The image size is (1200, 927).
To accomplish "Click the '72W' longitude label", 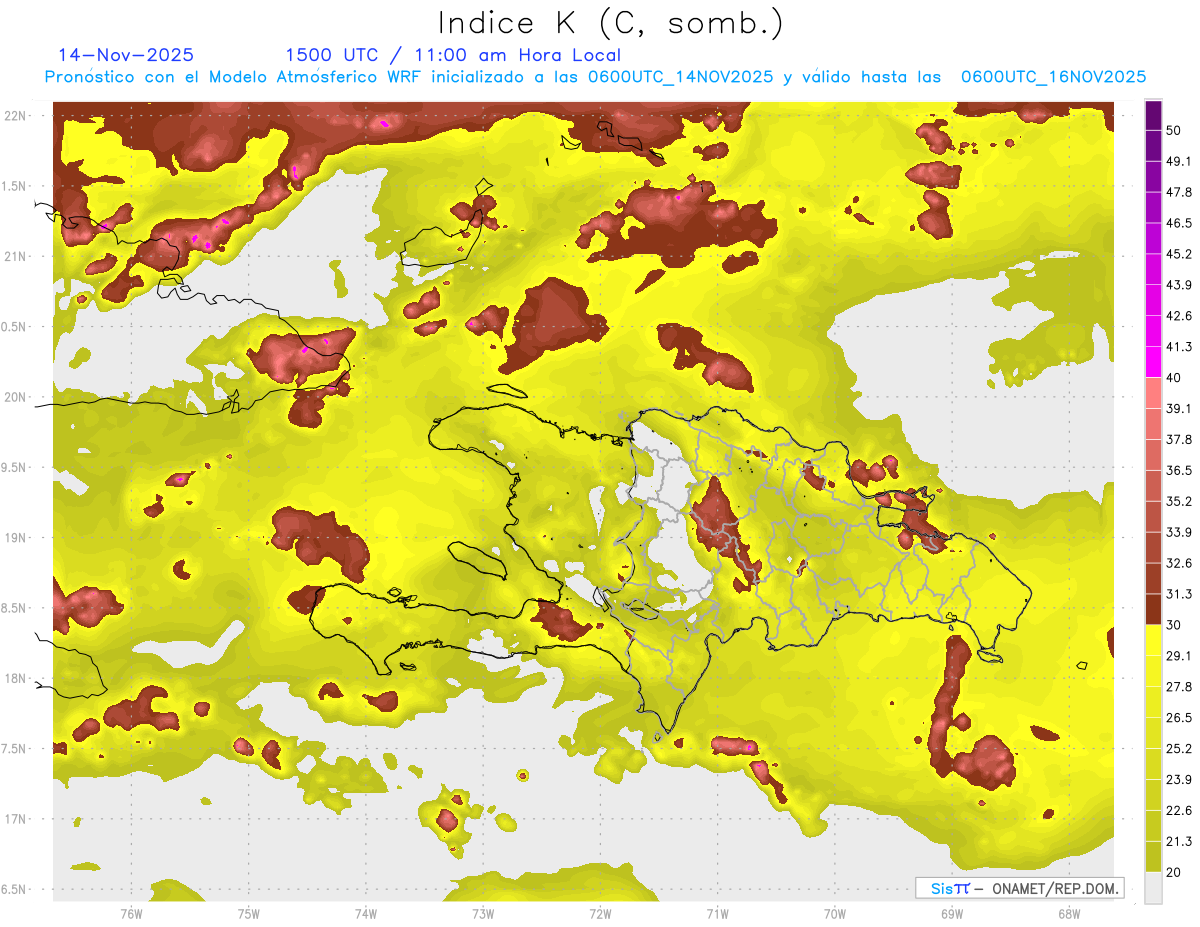I will click(x=600, y=914).
